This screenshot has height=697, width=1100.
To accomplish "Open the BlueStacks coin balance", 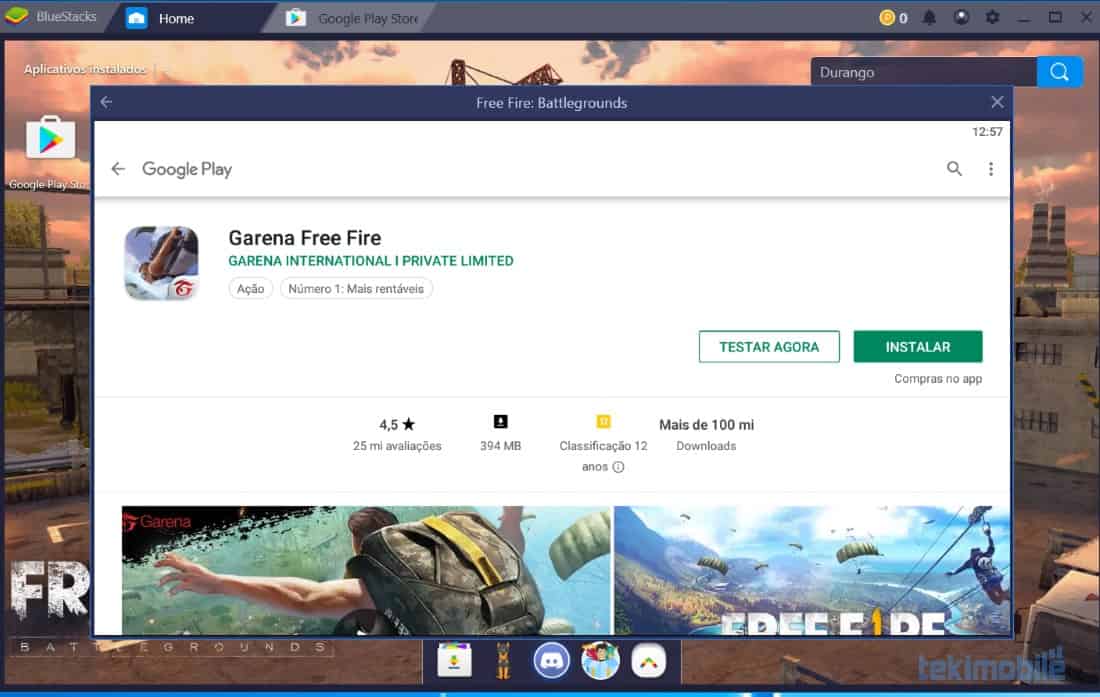I will pyautogui.click(x=893, y=18).
